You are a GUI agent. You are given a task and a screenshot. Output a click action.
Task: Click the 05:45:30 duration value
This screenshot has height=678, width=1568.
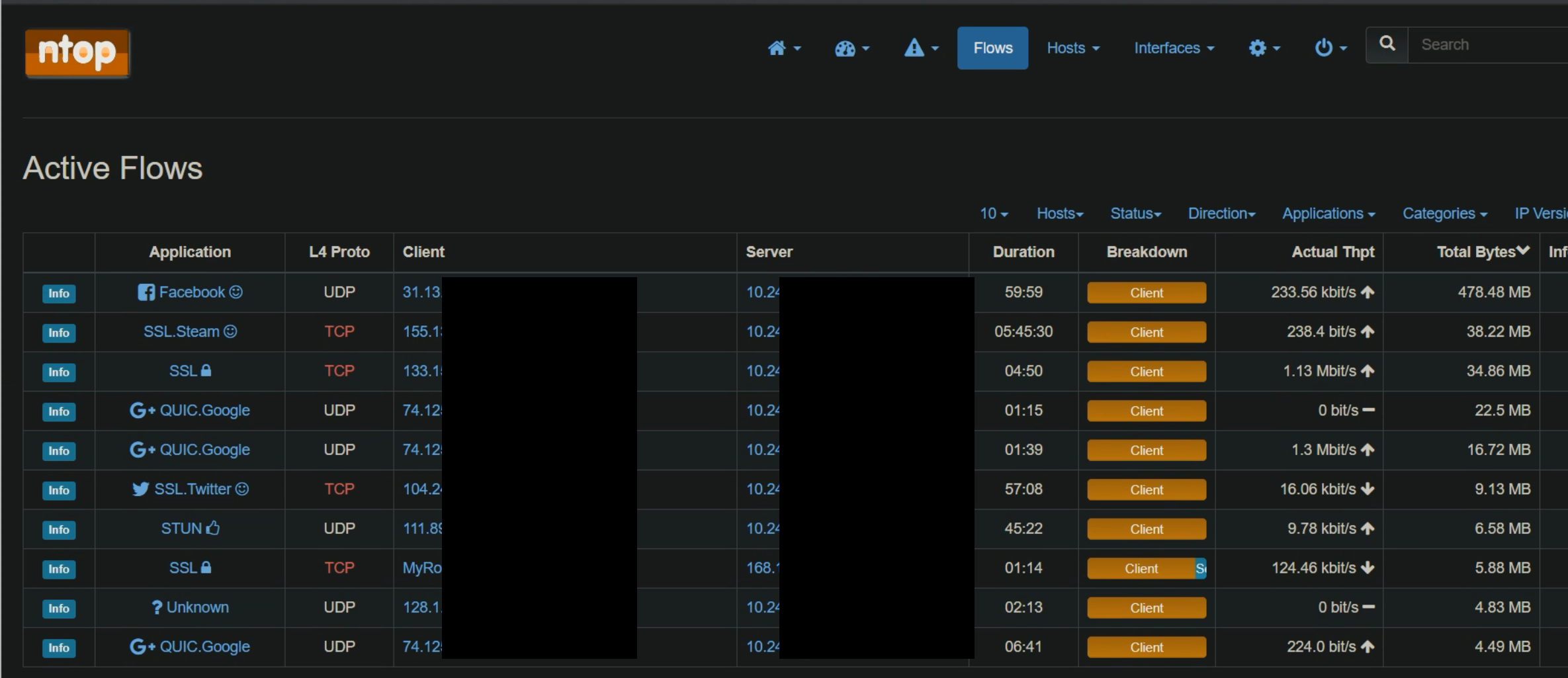(1024, 331)
